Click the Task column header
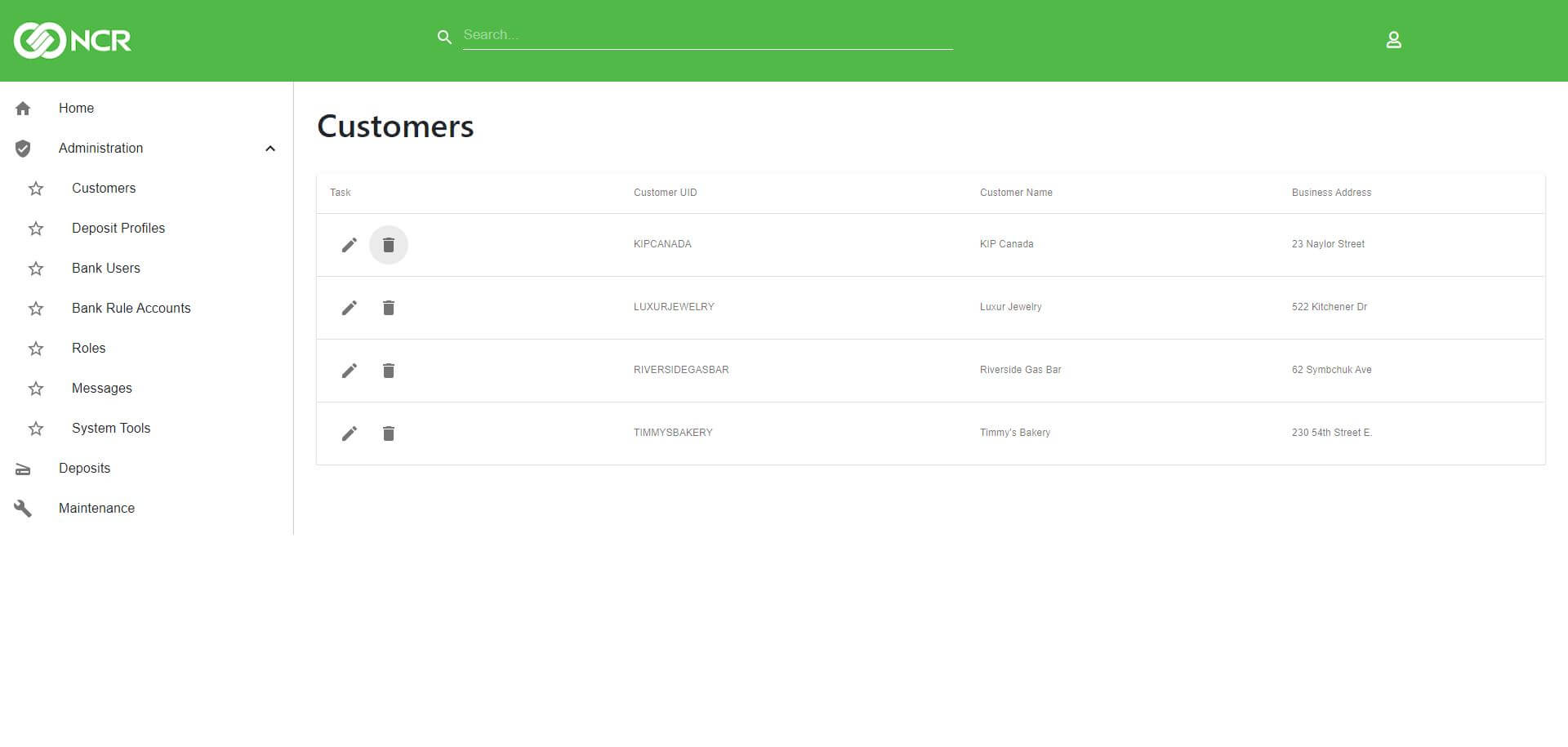The width and height of the screenshot is (1568, 747). [341, 193]
